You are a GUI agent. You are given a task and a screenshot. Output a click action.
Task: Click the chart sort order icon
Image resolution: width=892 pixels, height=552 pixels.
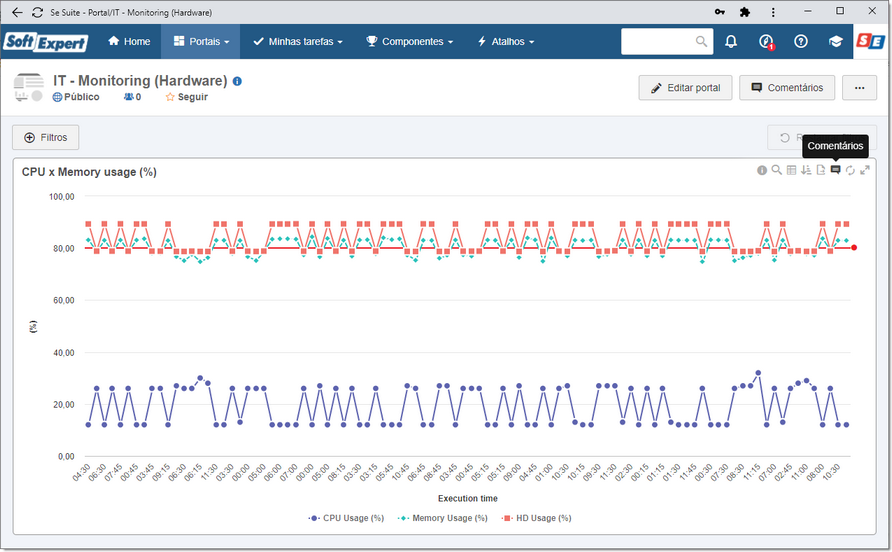(806, 170)
